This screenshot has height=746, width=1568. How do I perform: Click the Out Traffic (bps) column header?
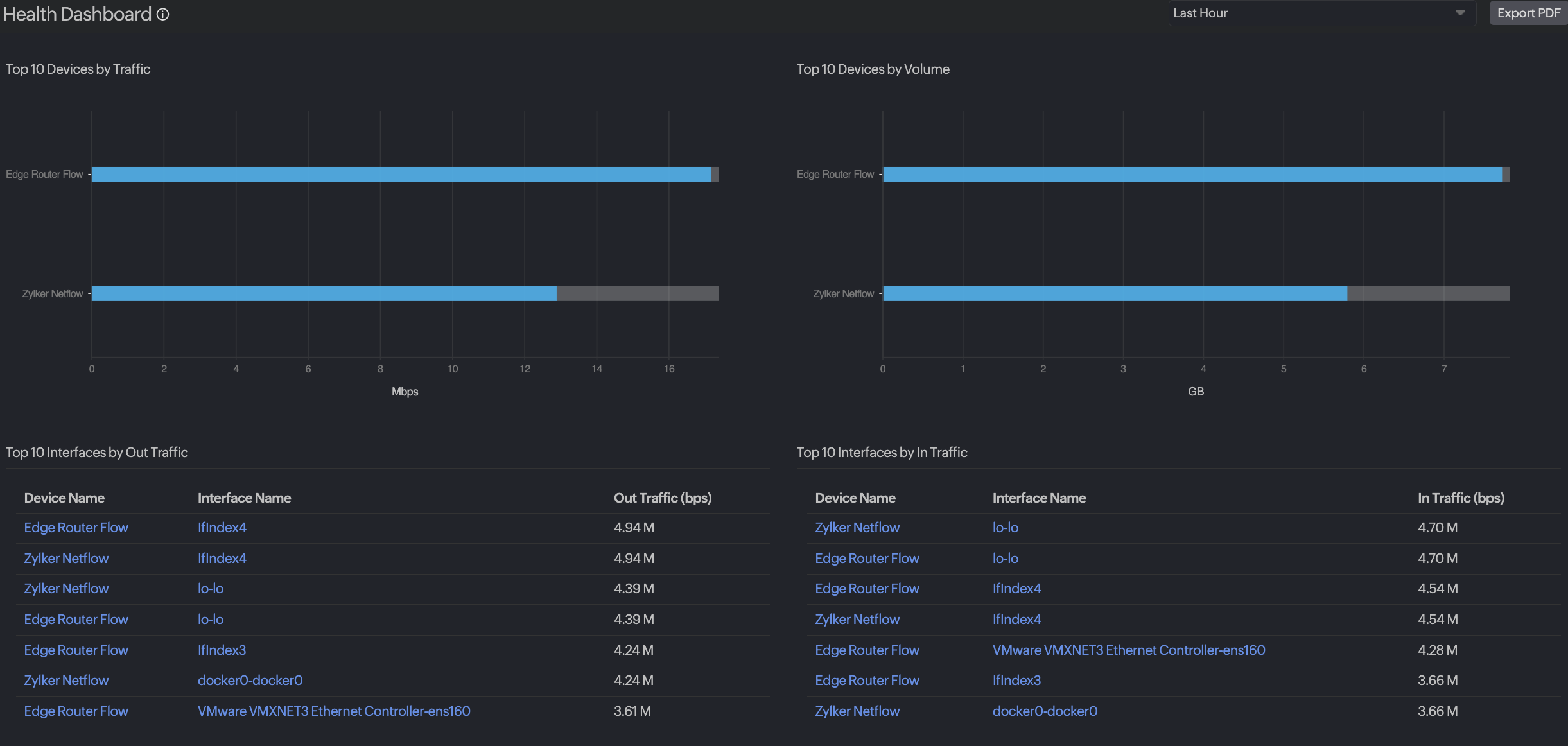[x=661, y=498]
